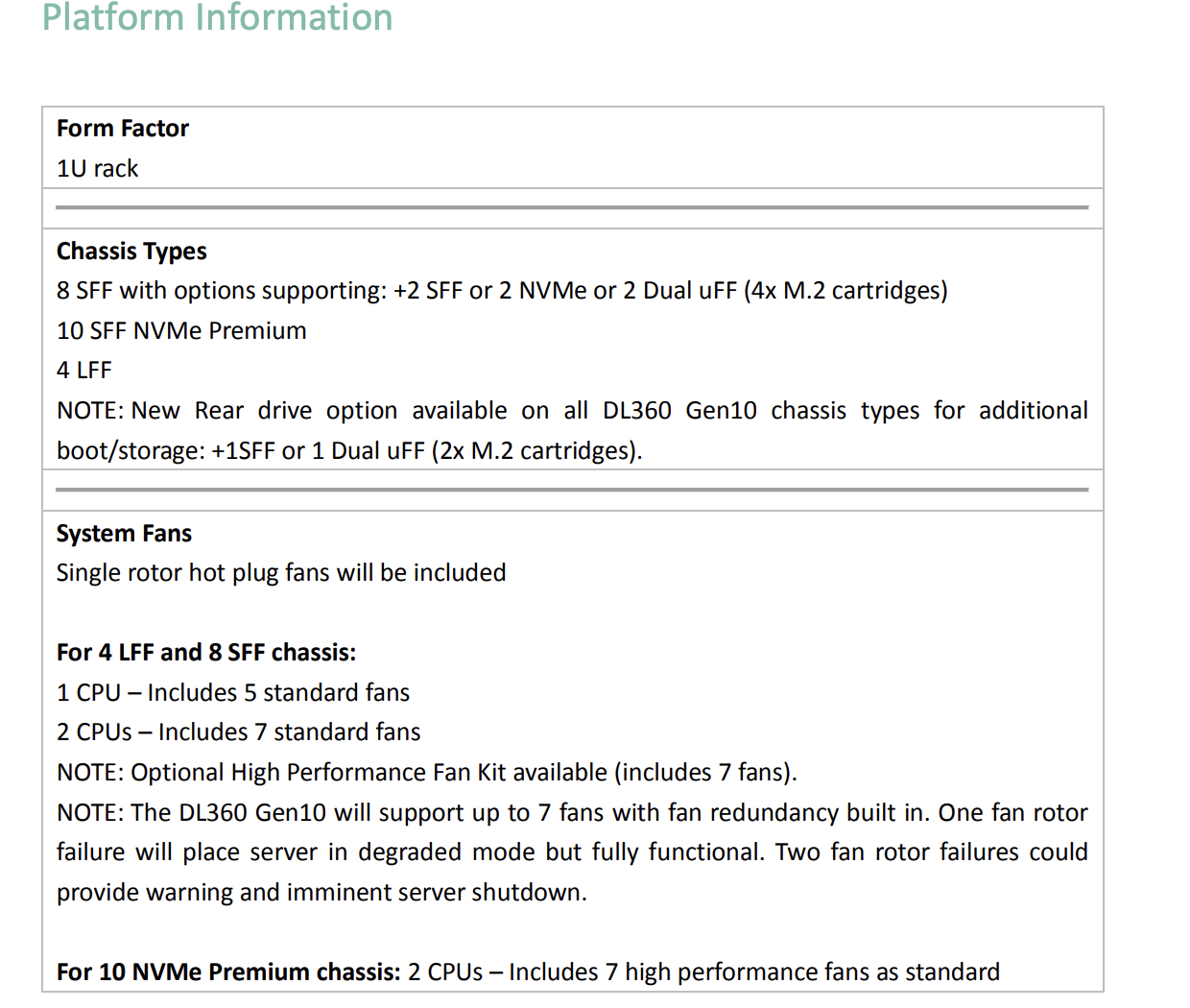
Task: Click the For 10 NVMe Premium chassis heading
Action: coord(228,972)
